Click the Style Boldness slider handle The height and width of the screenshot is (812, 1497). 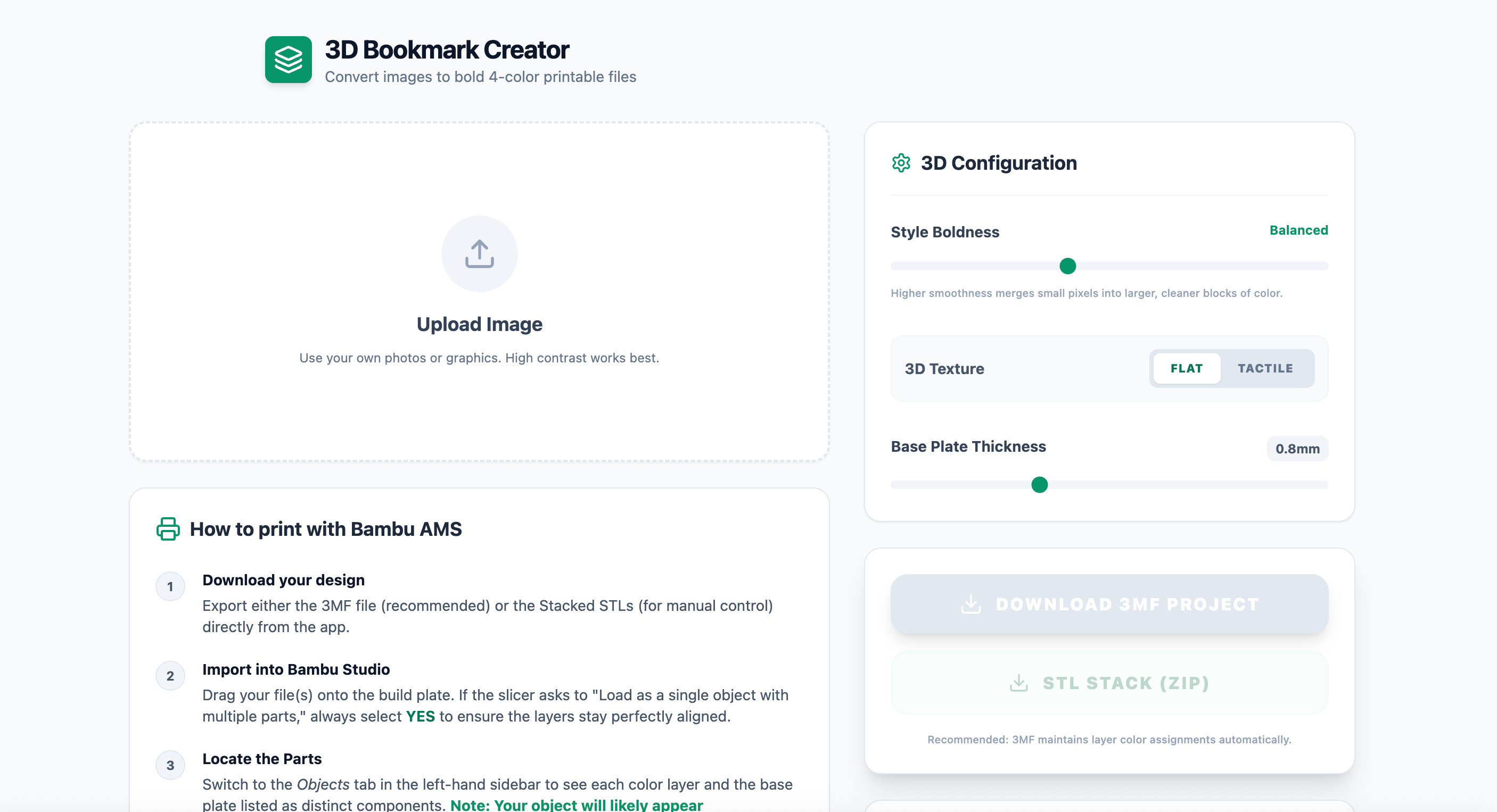[x=1067, y=266]
